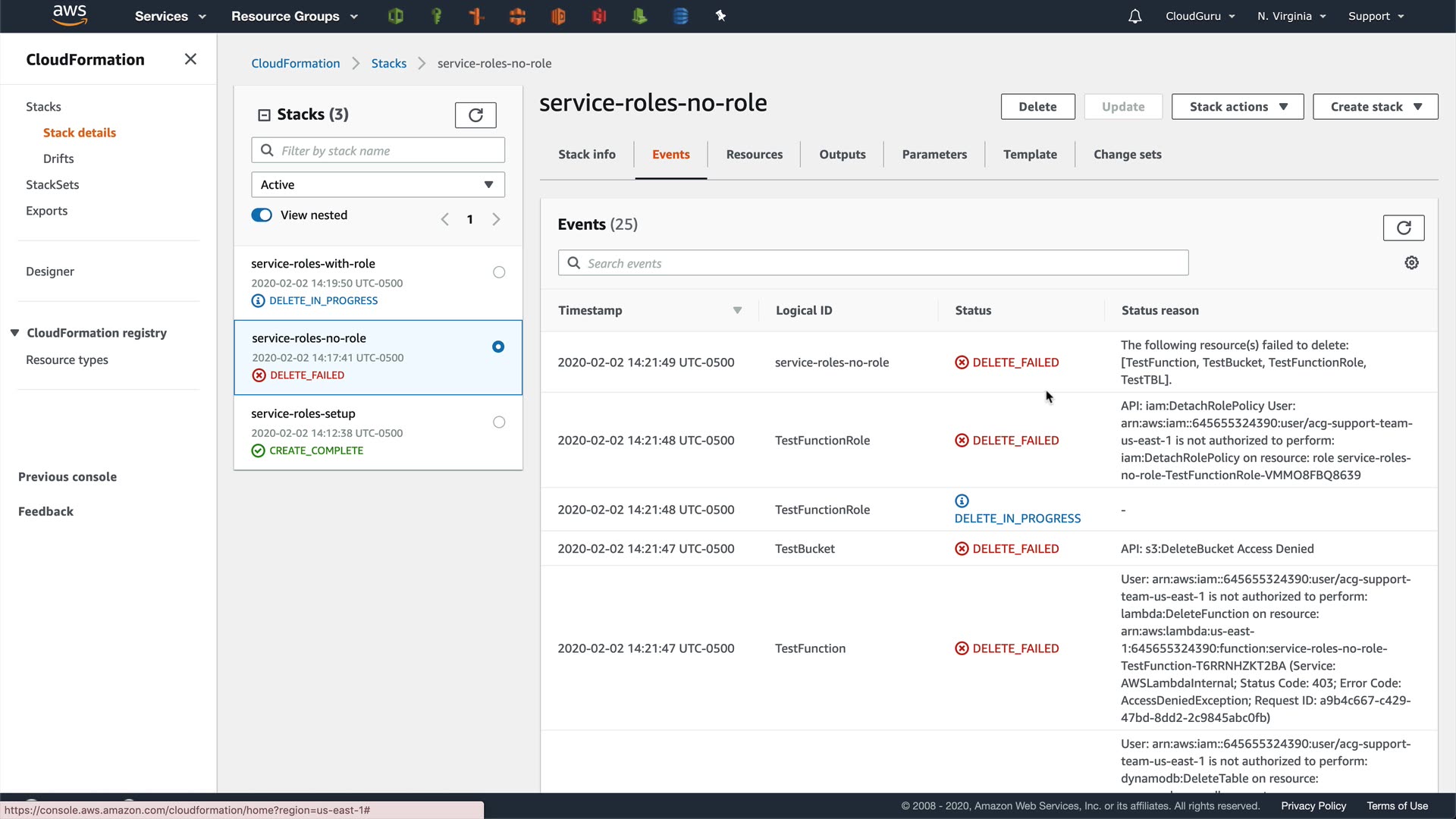Collapse the Stacks panel icon
Viewport: 1456px width, 819px height.
pyautogui.click(x=264, y=115)
